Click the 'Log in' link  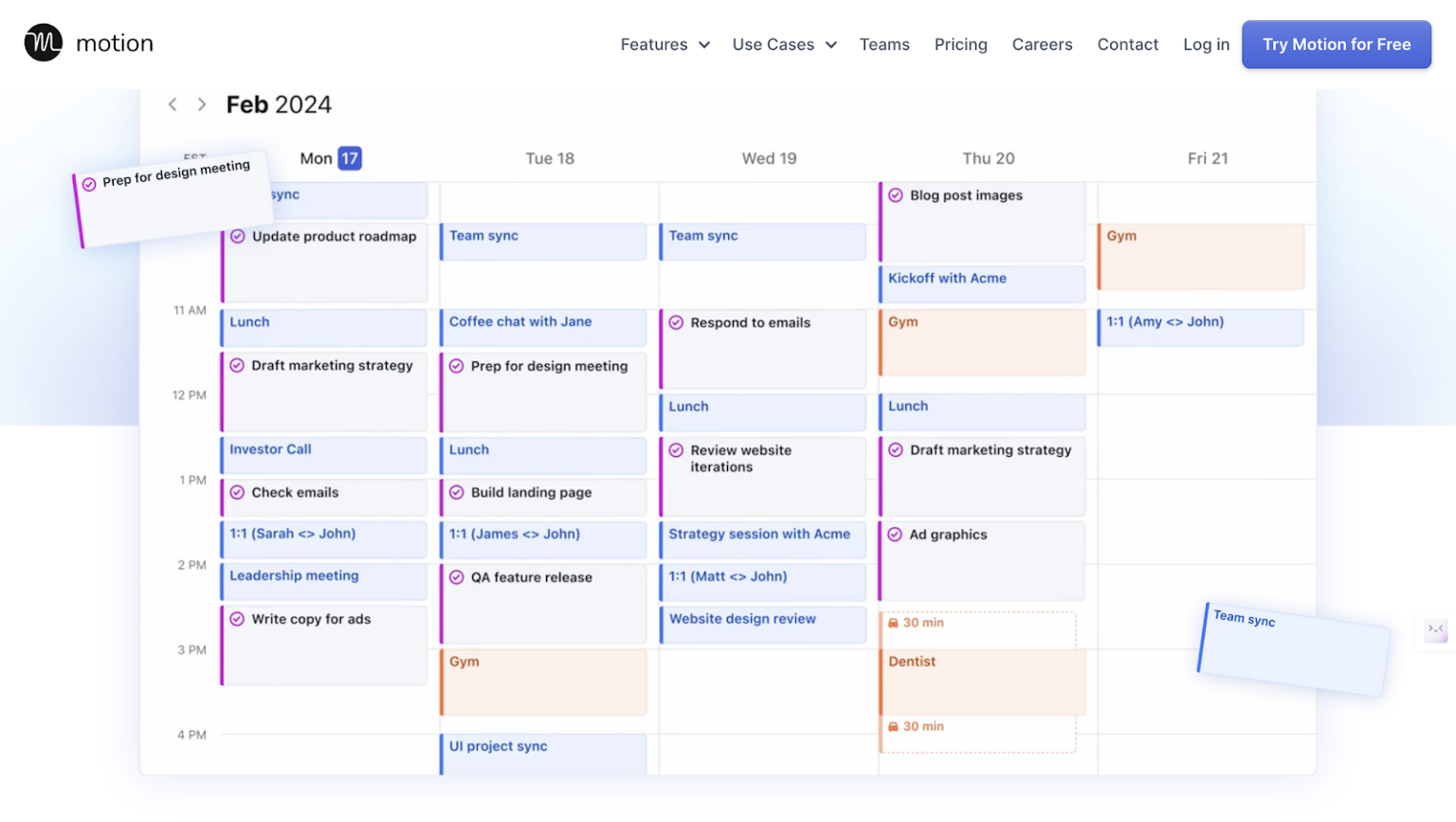pos(1205,44)
